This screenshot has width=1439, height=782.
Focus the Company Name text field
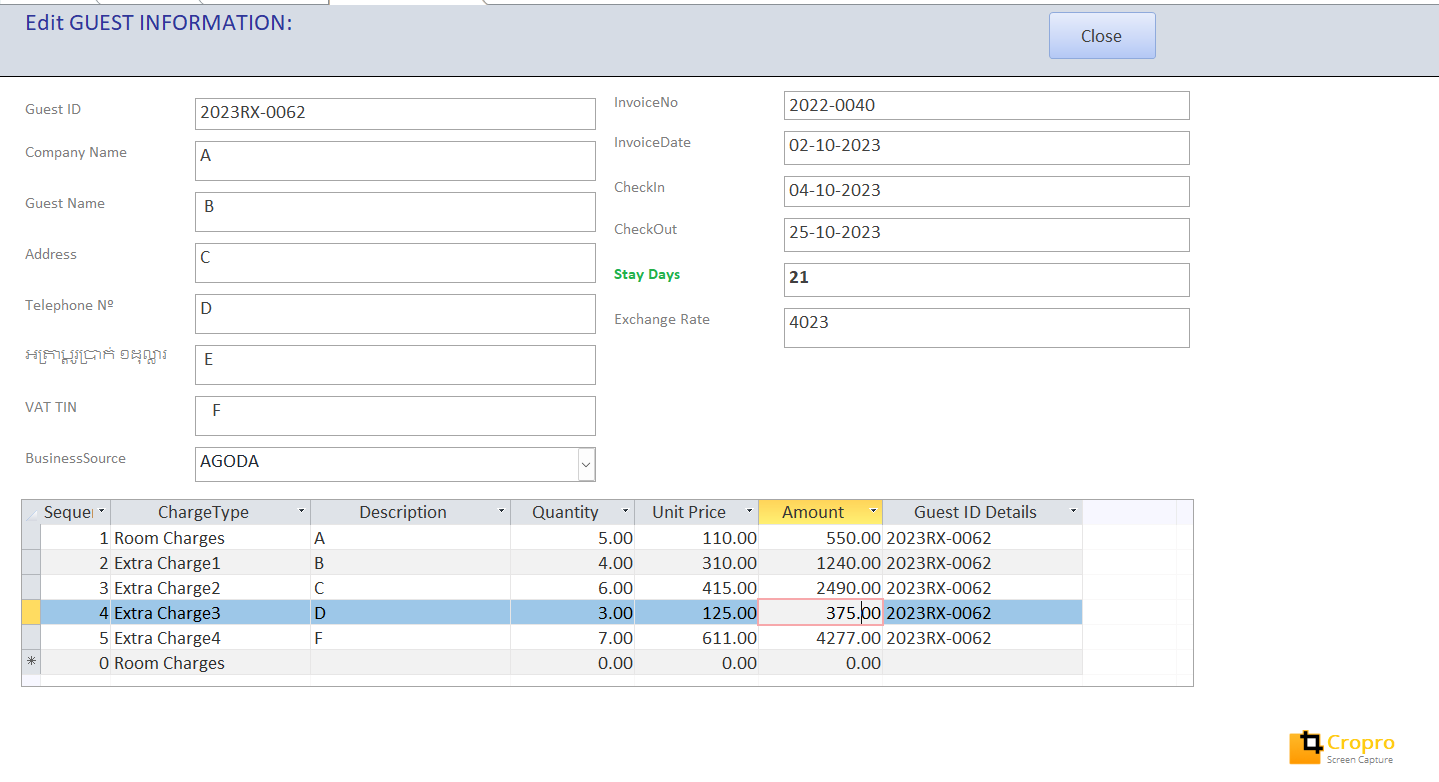[395, 160]
